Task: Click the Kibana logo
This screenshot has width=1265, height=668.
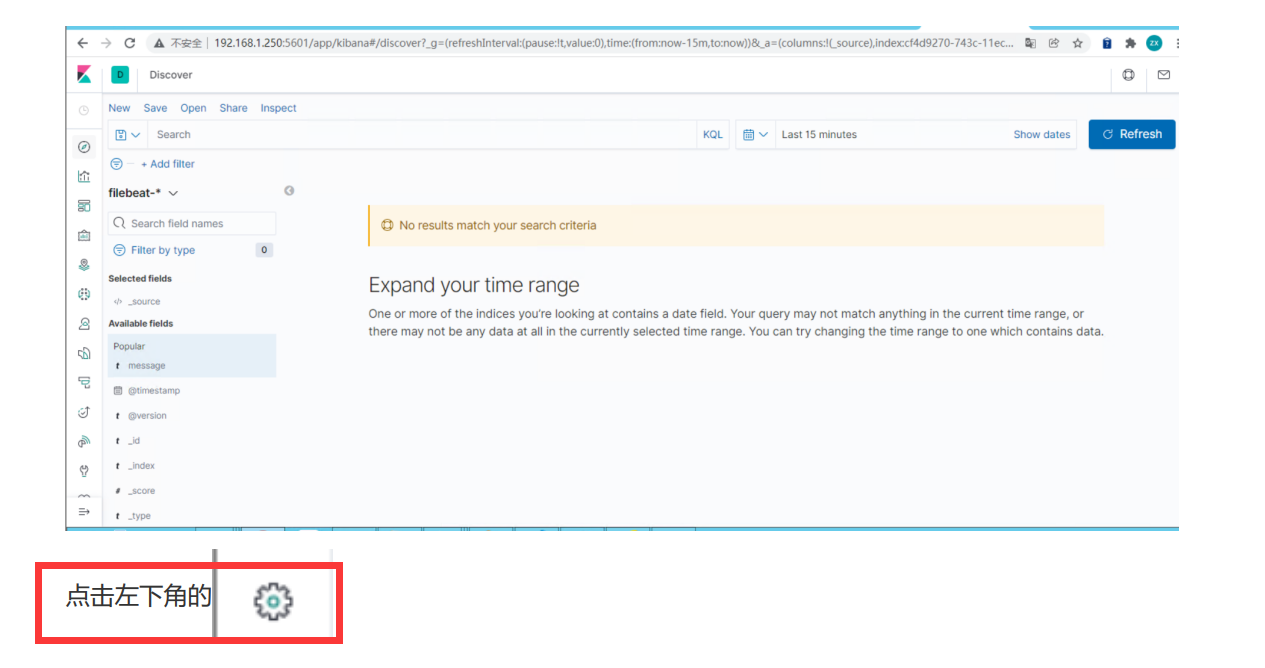Action: point(85,75)
